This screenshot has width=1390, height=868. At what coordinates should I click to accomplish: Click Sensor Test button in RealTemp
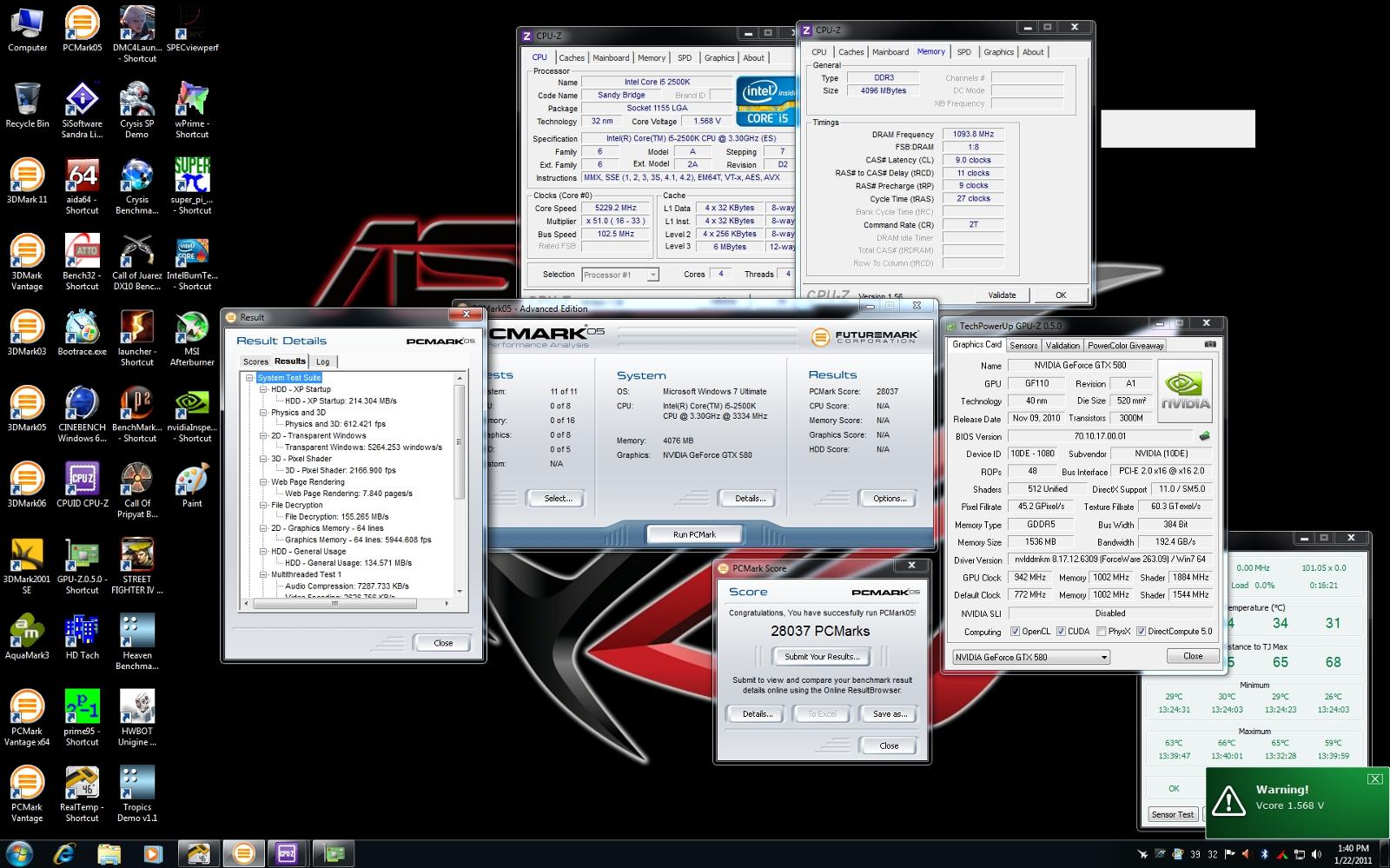(1172, 815)
